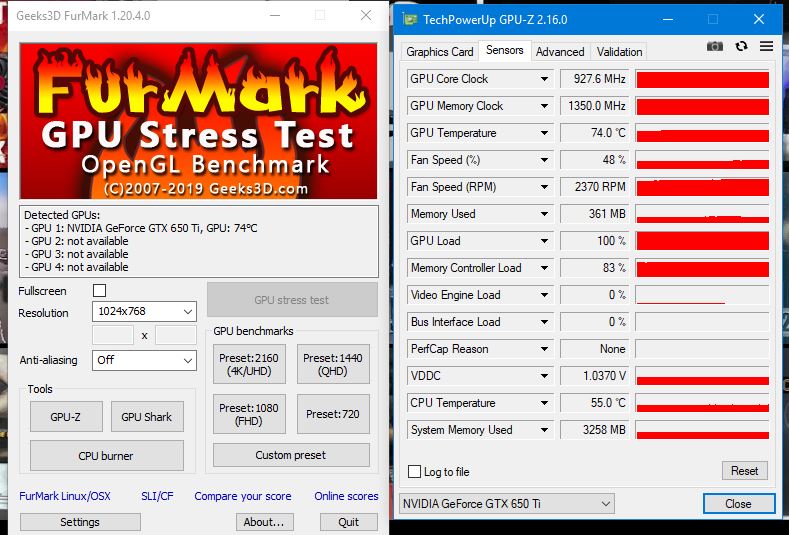Run the Preset:1080 (FHD) benchmark
Viewport: 789px width, 535px height.
(x=249, y=414)
